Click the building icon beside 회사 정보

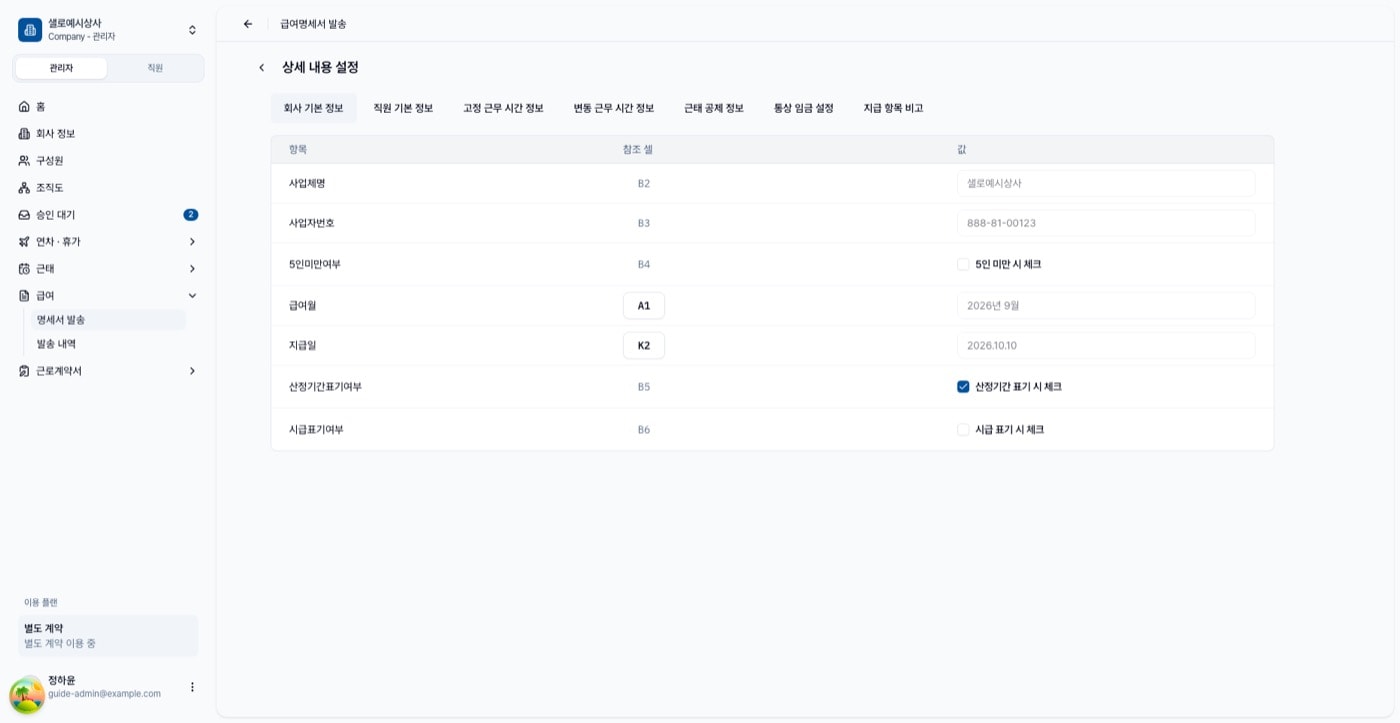tap(24, 133)
